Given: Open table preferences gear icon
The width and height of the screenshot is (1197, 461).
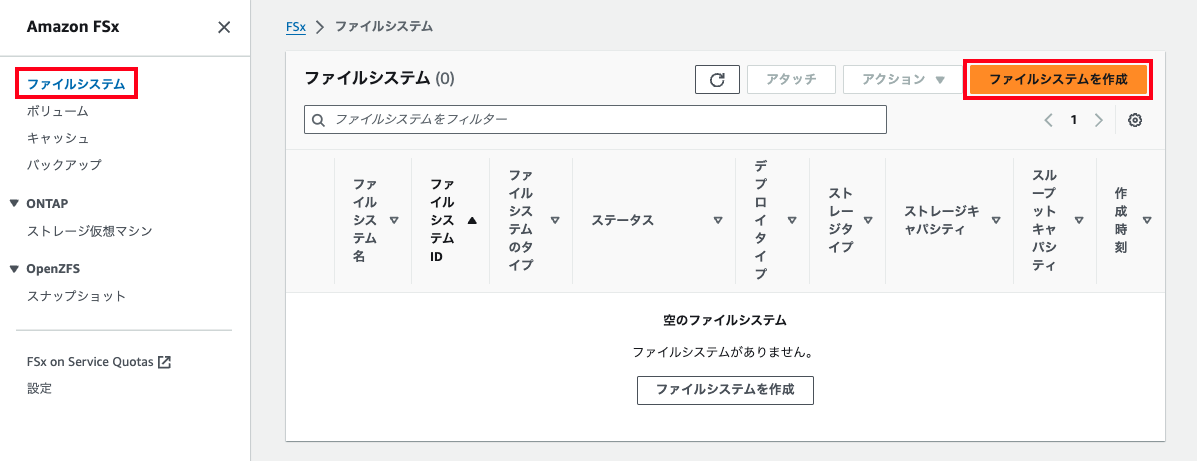Looking at the screenshot, I should pos(1134,120).
